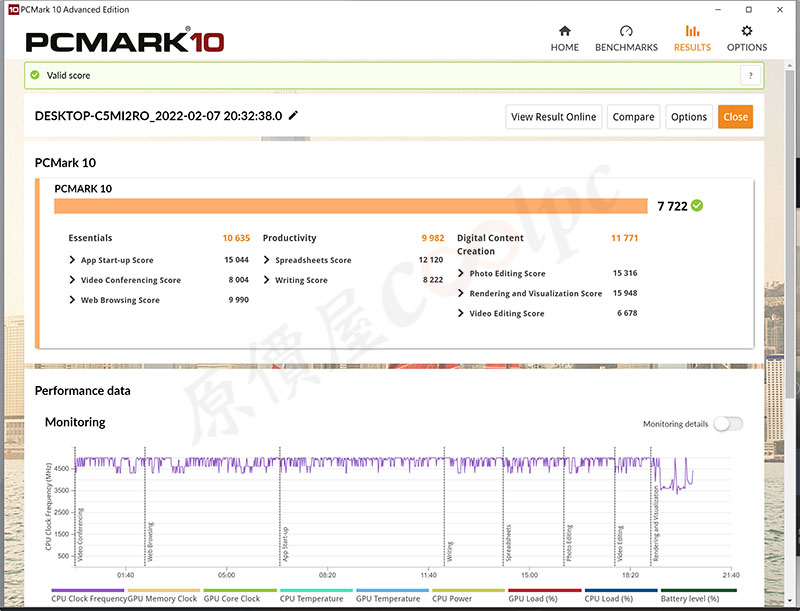Click View Result Online button
Image resolution: width=800 pixels, height=611 pixels.
pyautogui.click(x=554, y=117)
